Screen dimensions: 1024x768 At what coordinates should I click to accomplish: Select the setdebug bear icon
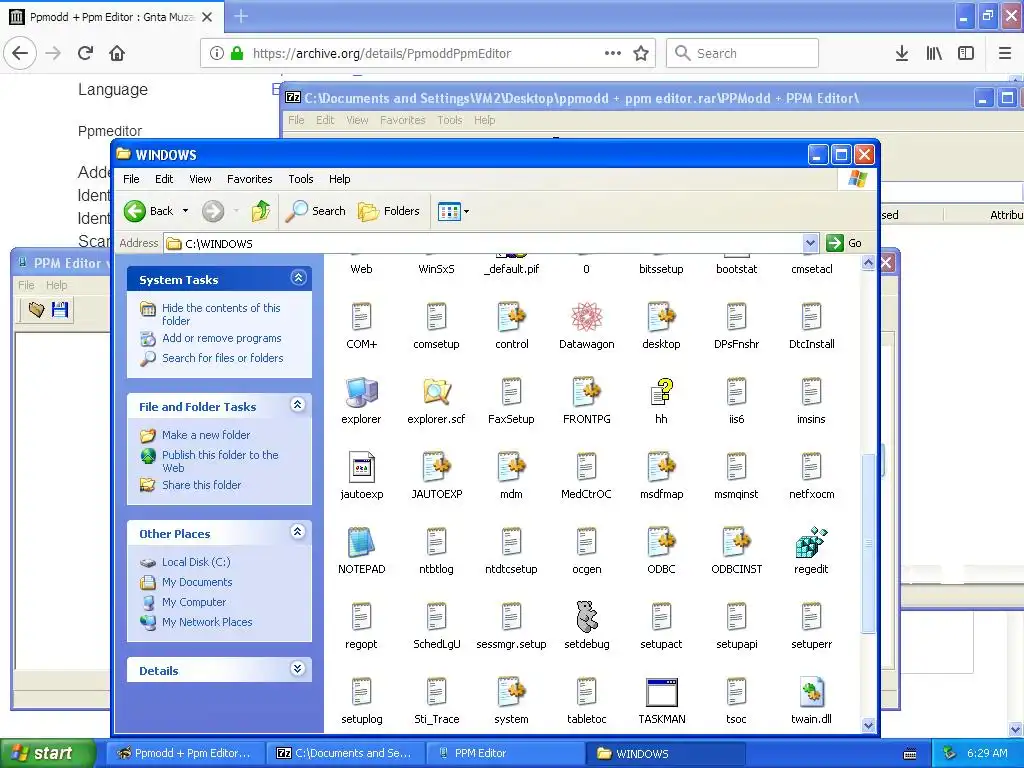point(586,616)
